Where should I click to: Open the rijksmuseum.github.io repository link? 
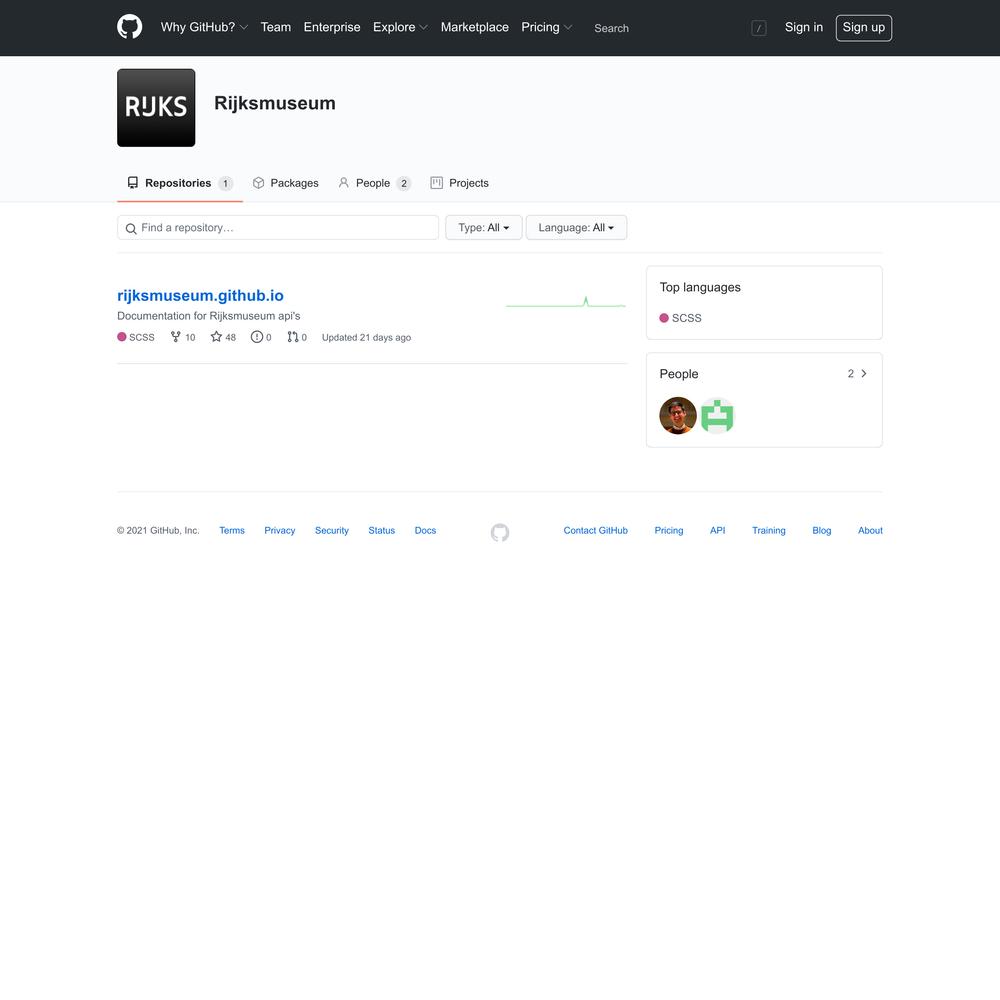point(200,295)
